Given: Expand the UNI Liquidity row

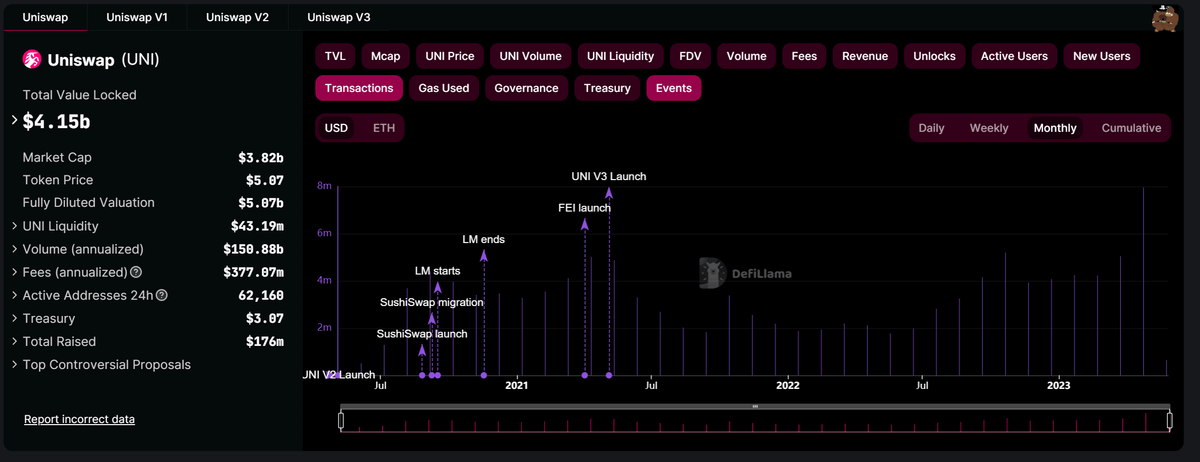Looking at the screenshot, I should coord(14,226).
